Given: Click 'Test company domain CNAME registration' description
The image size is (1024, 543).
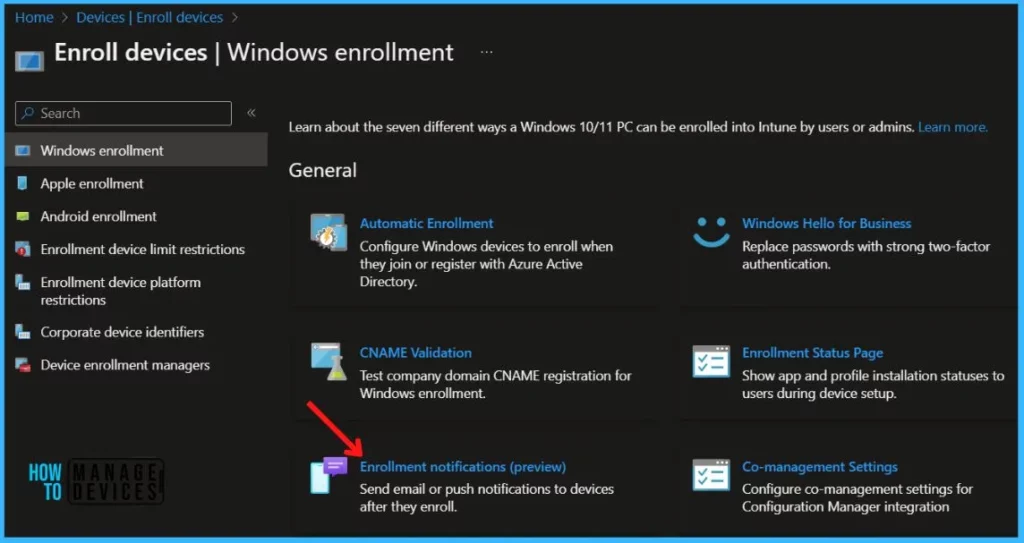Looking at the screenshot, I should pyautogui.click(x=496, y=385).
